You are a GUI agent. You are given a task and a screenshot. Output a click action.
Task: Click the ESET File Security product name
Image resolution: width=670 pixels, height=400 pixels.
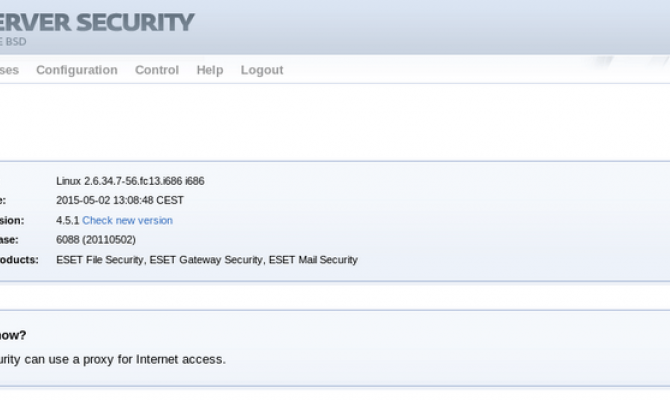pos(100,260)
